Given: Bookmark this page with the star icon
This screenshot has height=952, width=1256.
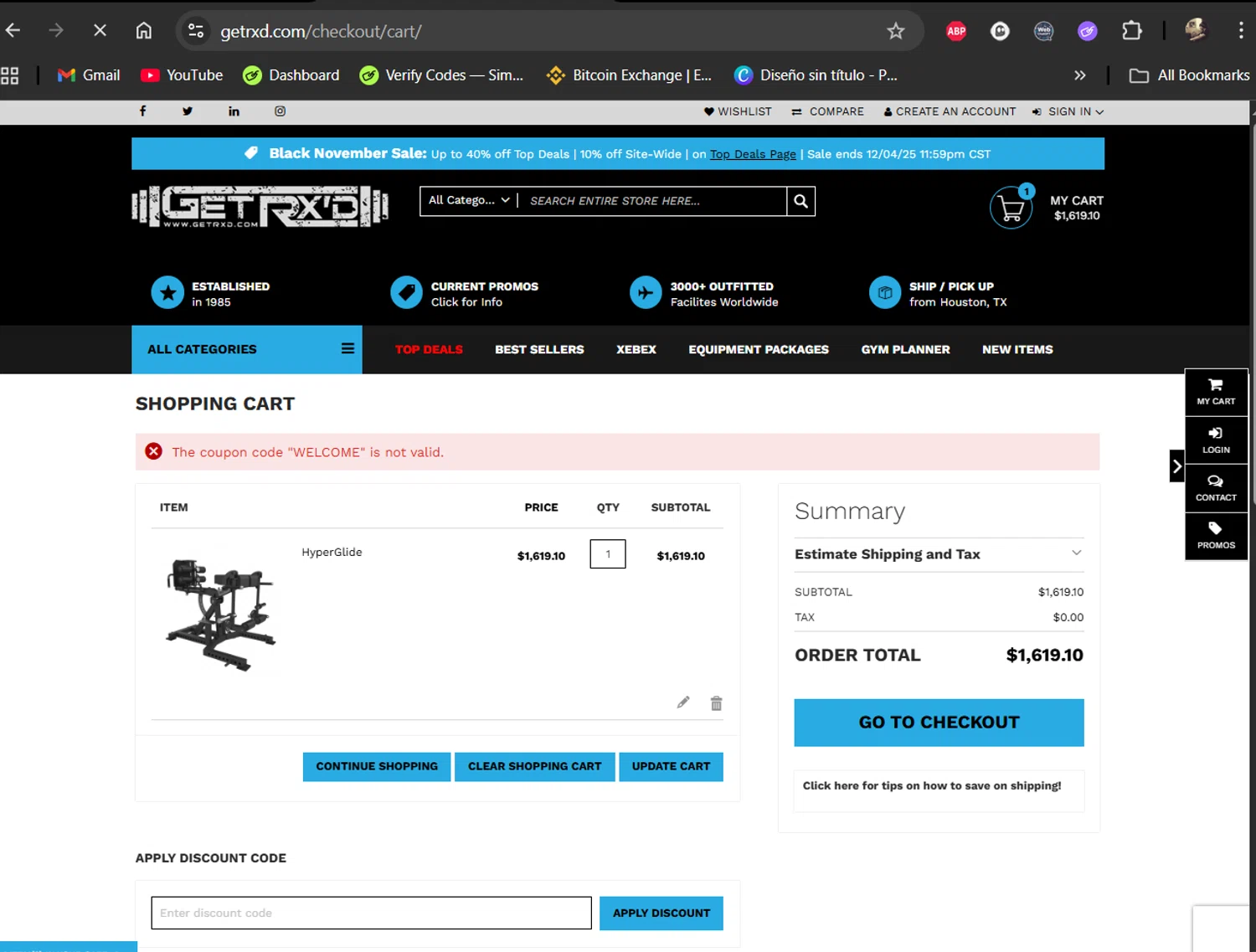Looking at the screenshot, I should click(x=896, y=31).
